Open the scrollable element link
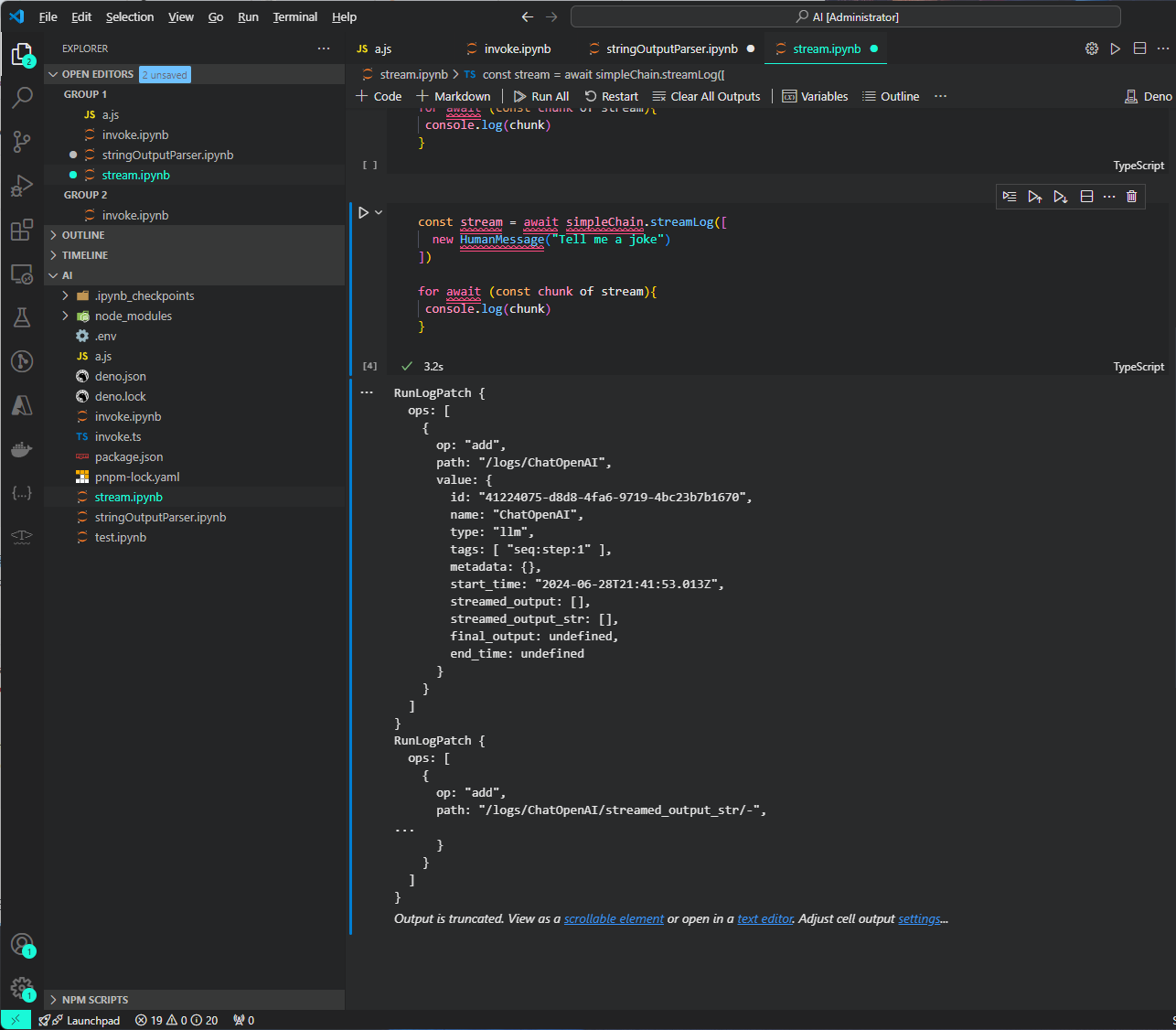Screen dimensions: 1176x1030 point(614,918)
